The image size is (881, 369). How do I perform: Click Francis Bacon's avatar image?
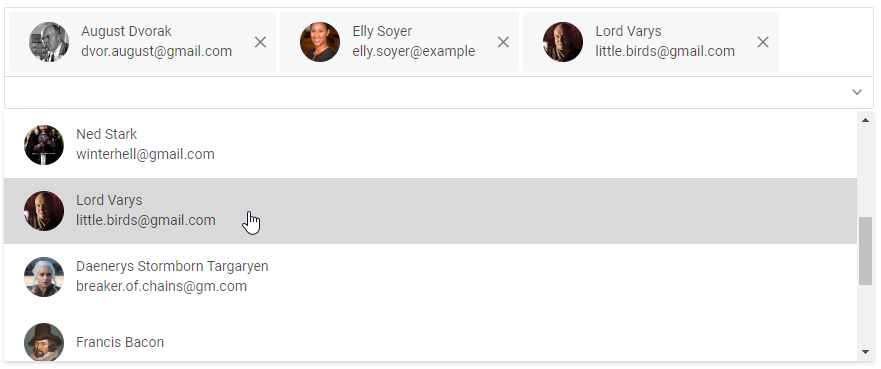tap(44, 342)
